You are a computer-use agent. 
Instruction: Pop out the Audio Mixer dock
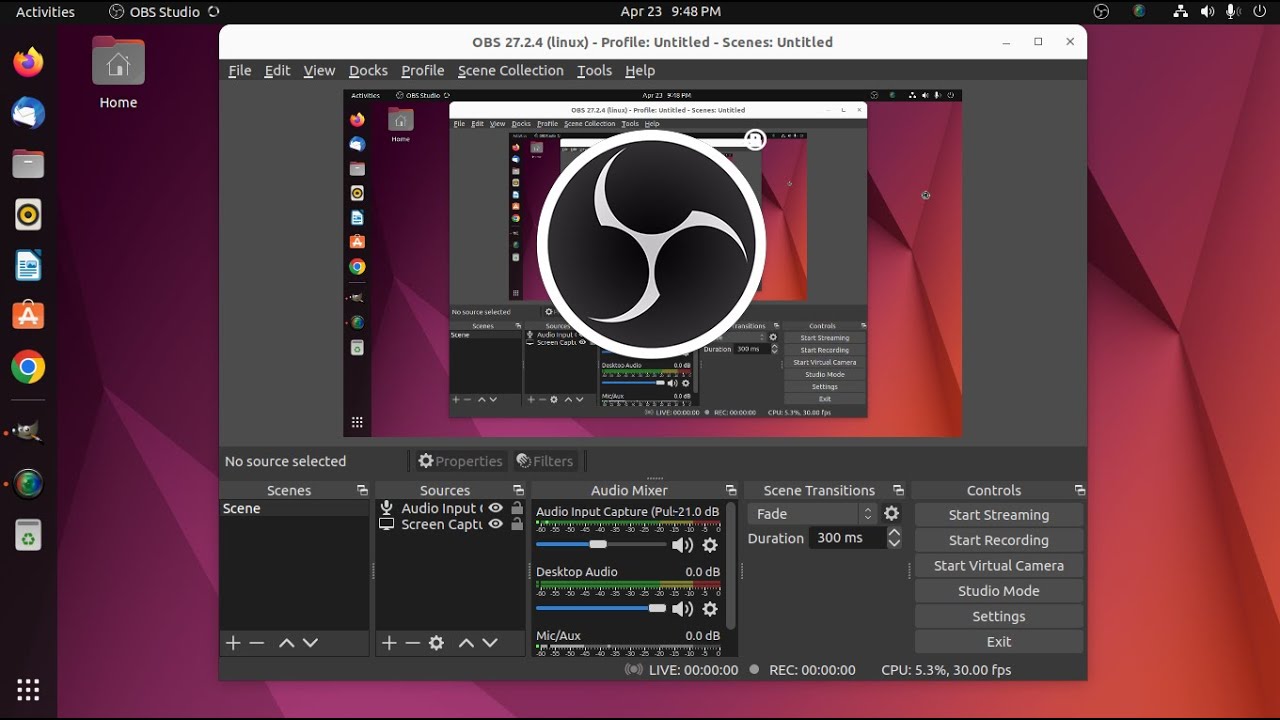[x=731, y=490]
